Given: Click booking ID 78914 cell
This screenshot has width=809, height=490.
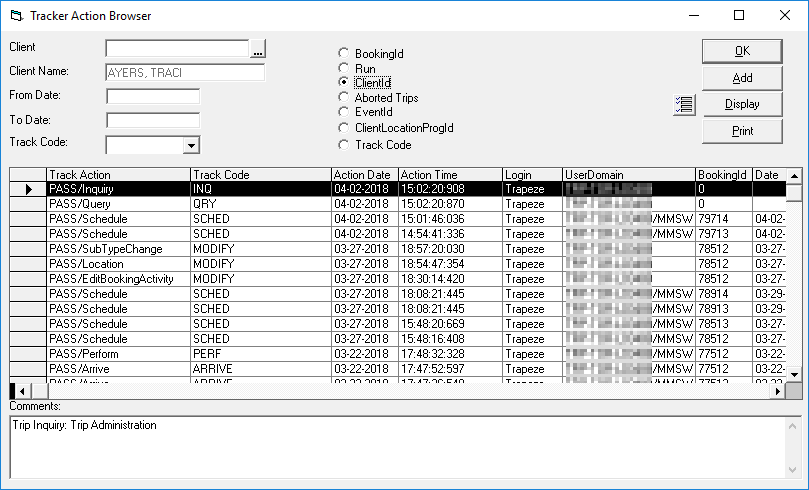Looking at the screenshot, I should (724, 293).
